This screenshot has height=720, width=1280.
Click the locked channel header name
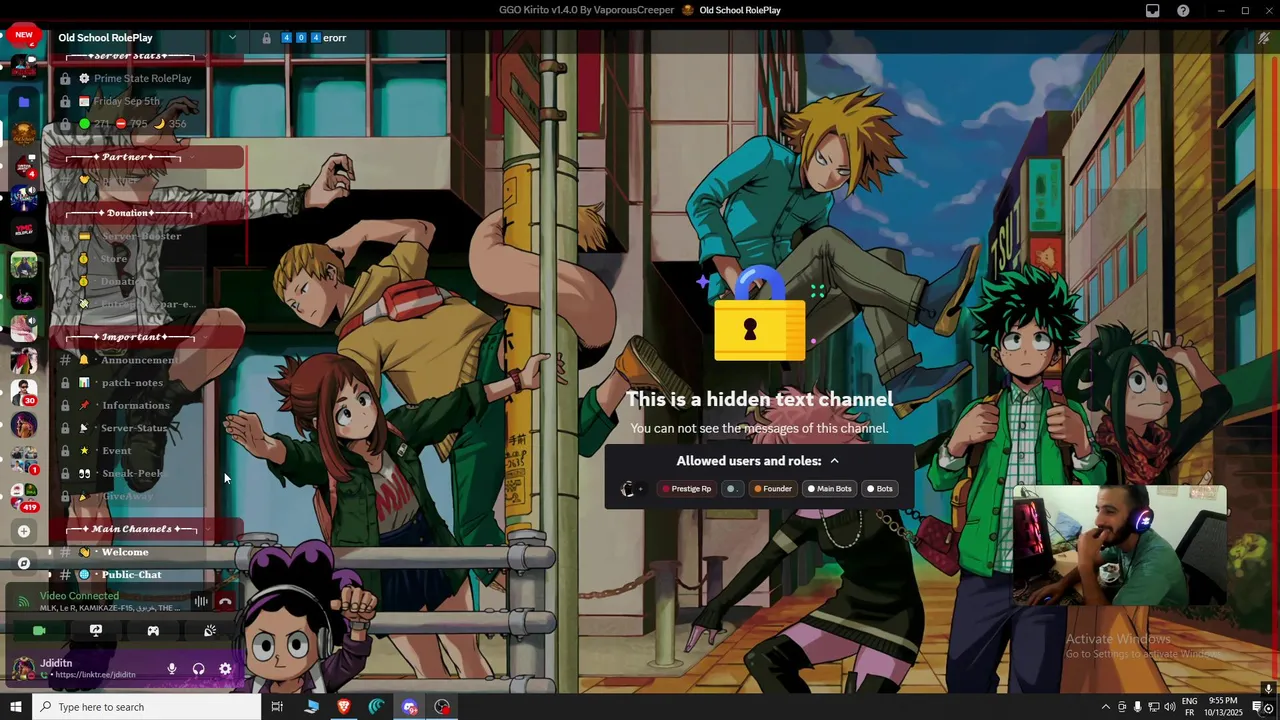315,38
